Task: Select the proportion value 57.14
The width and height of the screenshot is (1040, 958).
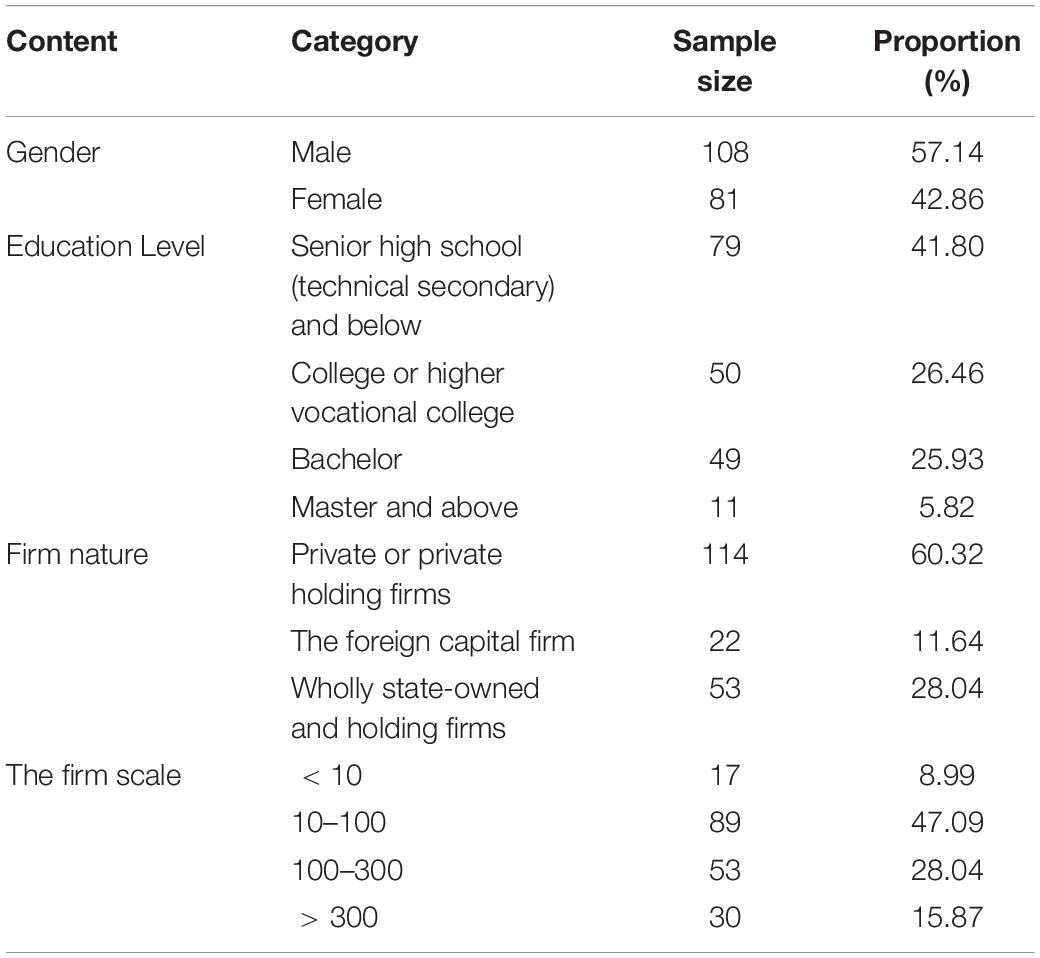Action: pyautogui.click(x=946, y=153)
